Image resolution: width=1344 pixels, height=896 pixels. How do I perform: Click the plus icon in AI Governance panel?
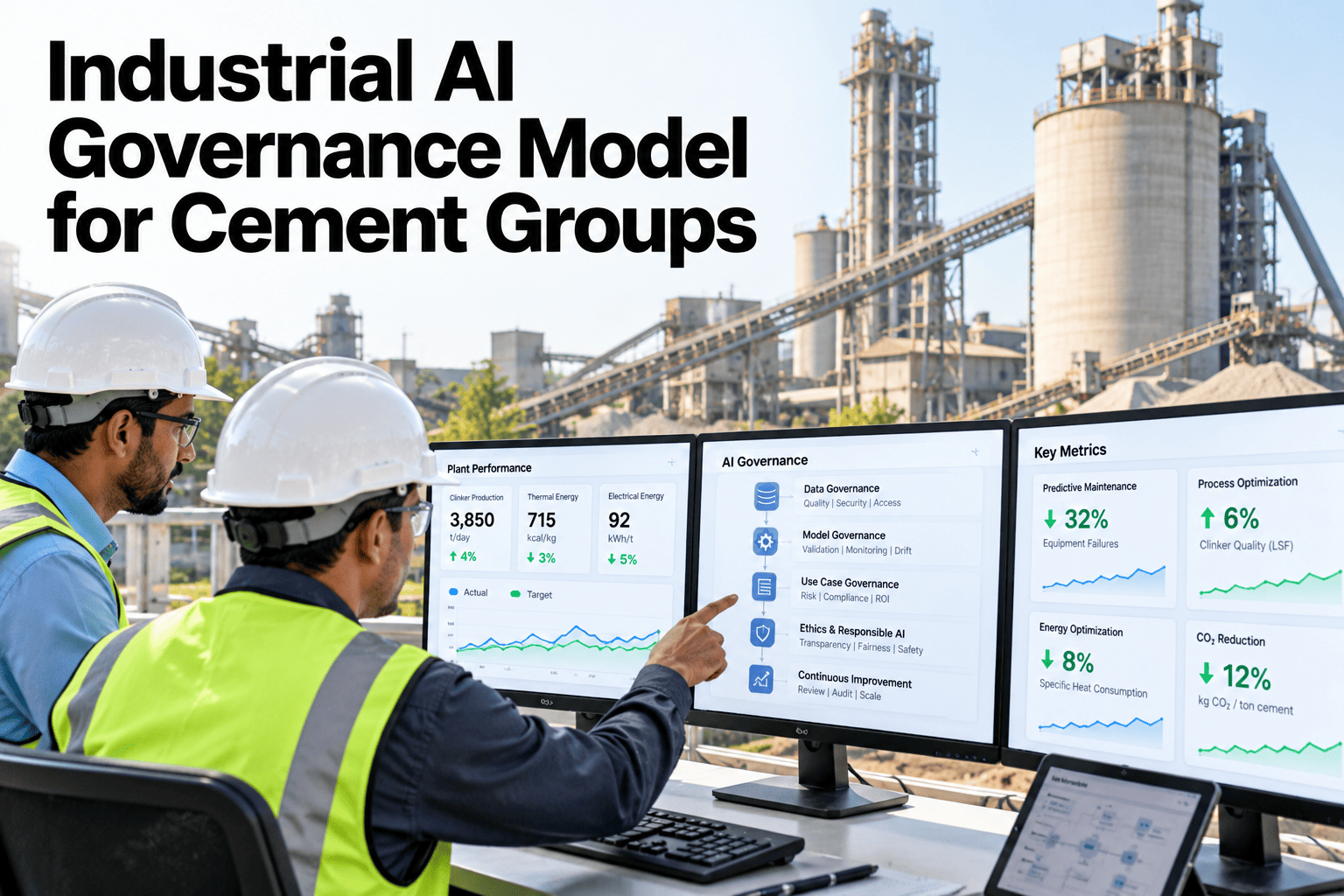point(975,452)
